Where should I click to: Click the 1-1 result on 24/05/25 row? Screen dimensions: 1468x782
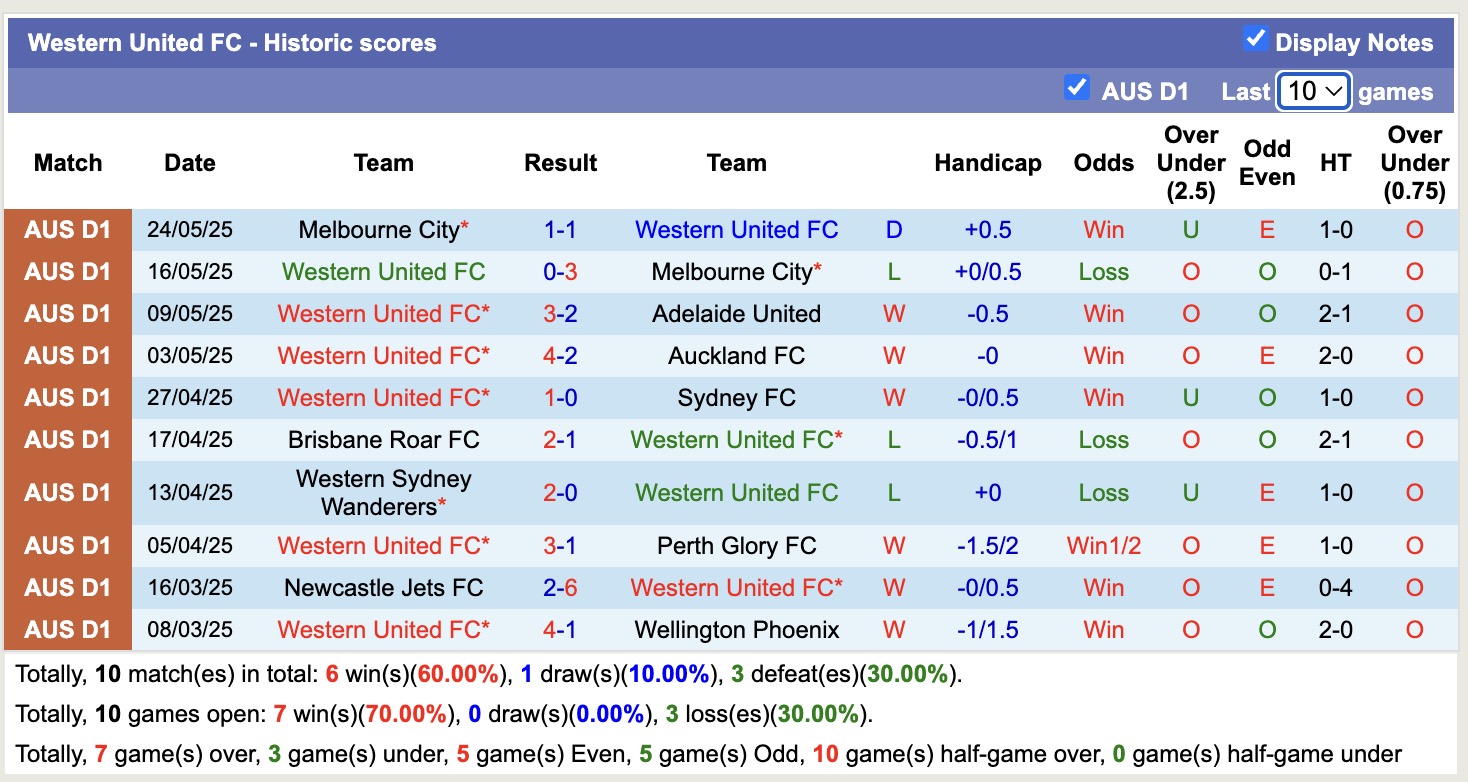point(559,229)
